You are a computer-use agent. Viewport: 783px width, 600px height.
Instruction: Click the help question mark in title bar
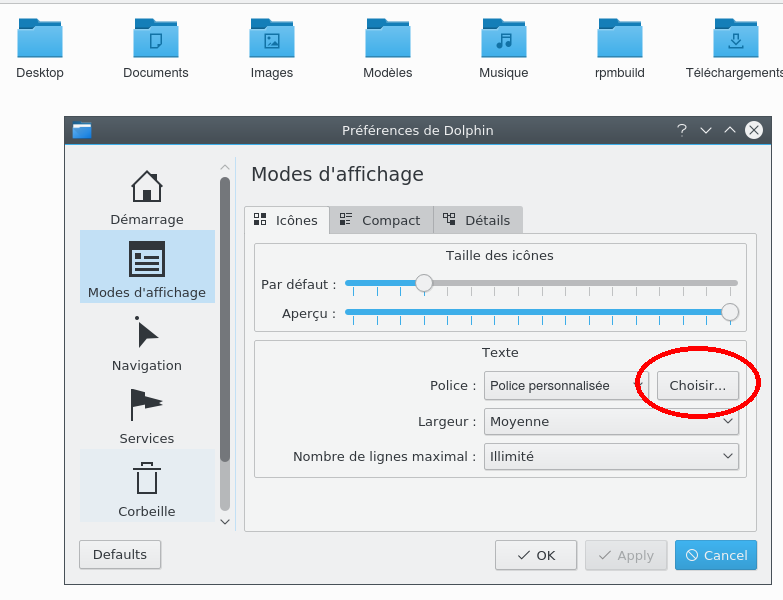(682, 130)
